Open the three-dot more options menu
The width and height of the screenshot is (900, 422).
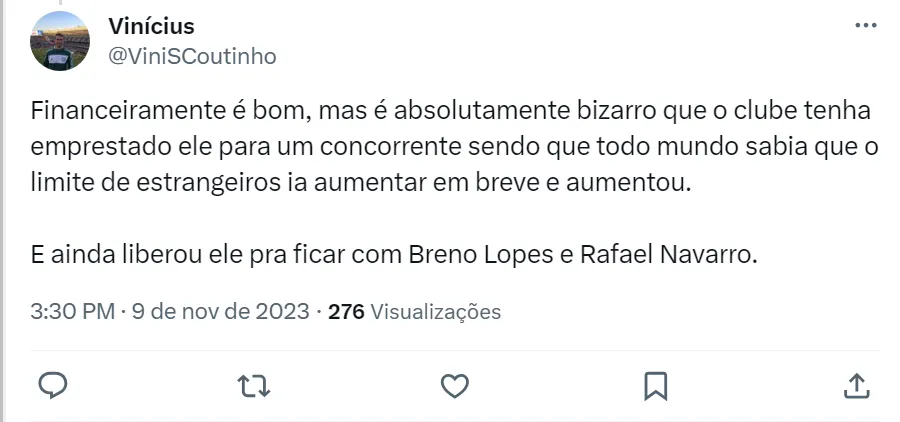click(x=865, y=26)
